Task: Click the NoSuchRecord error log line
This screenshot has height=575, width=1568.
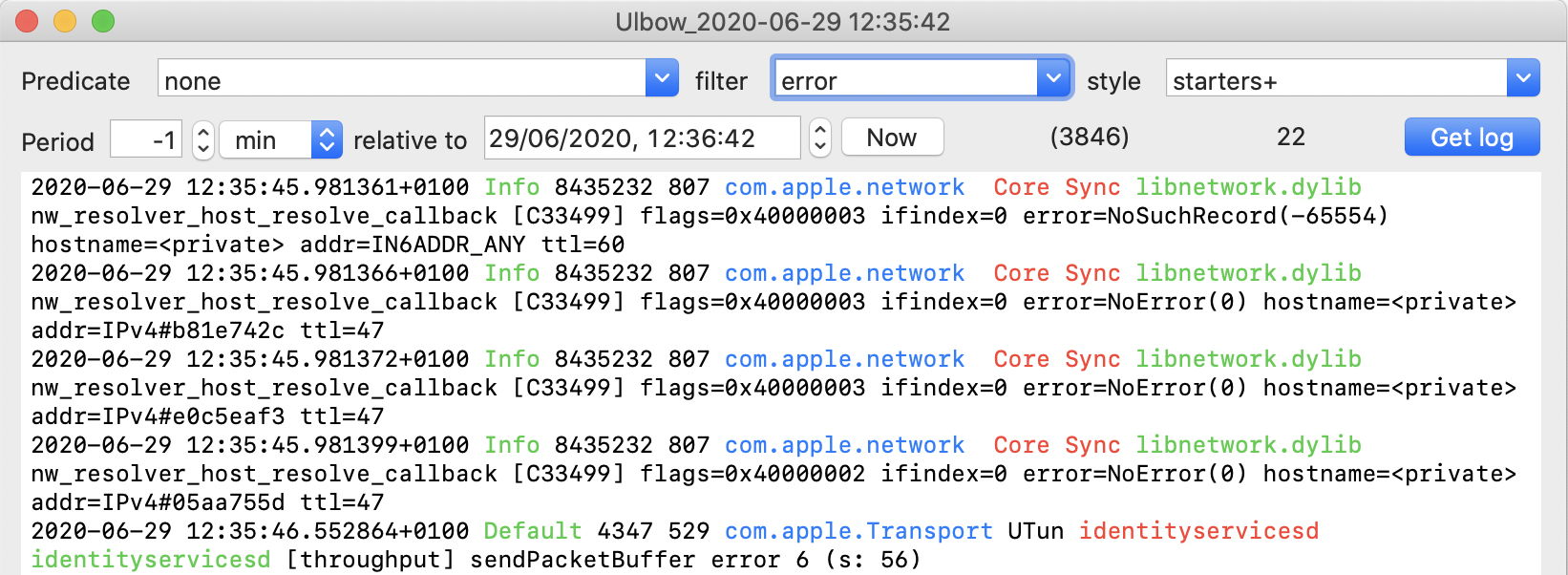Action: click(x=709, y=216)
